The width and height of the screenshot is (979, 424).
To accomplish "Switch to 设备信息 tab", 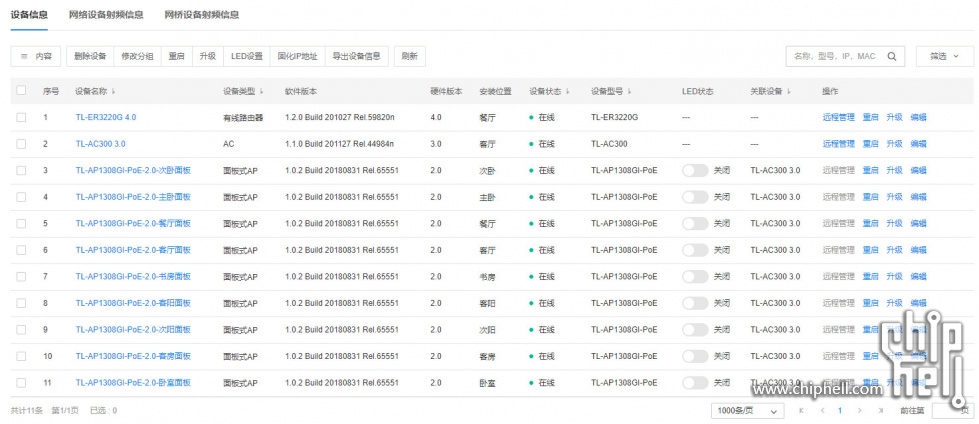I will 29,14.
